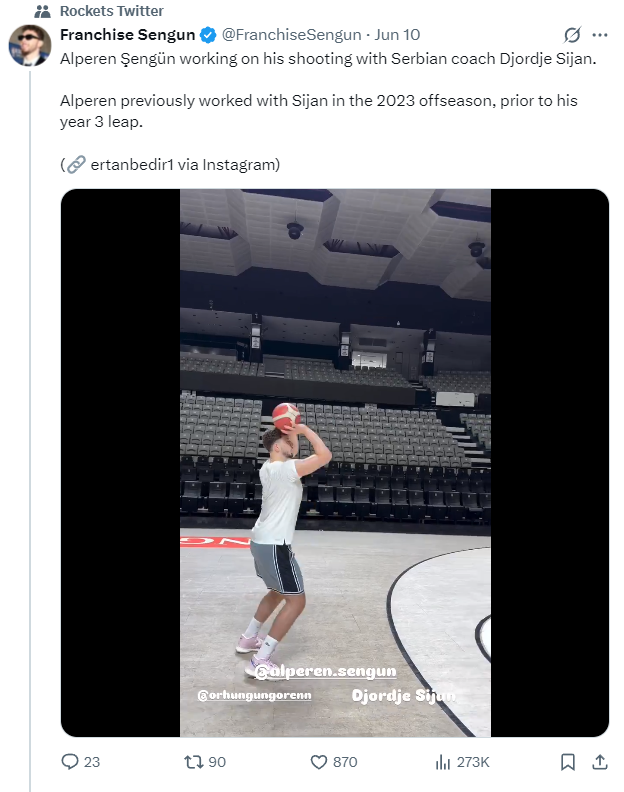Bookmark this post
Image resolution: width=624 pixels, height=792 pixels.
tap(568, 762)
